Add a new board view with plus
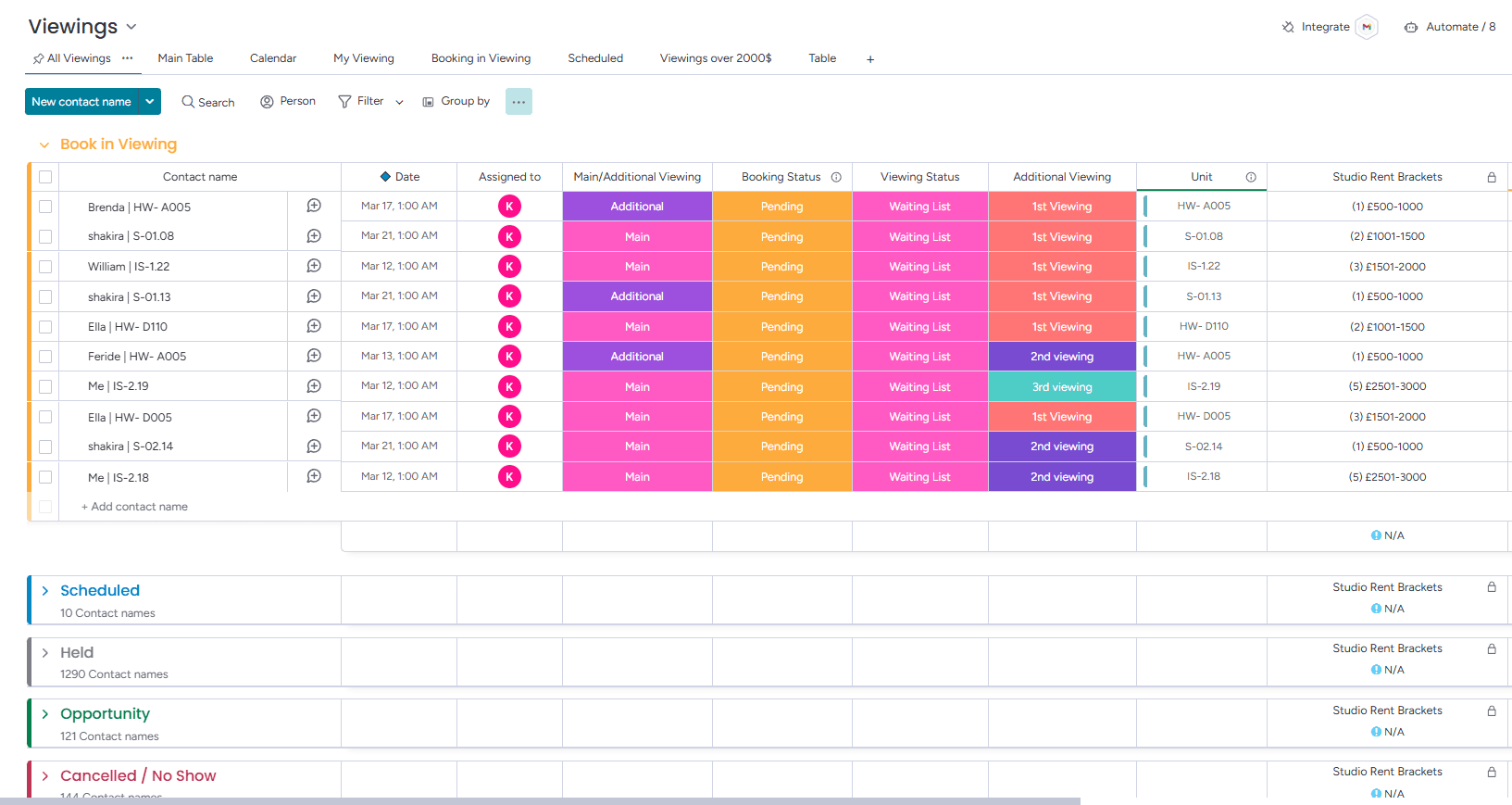The image size is (1512, 805). pyautogui.click(x=870, y=59)
